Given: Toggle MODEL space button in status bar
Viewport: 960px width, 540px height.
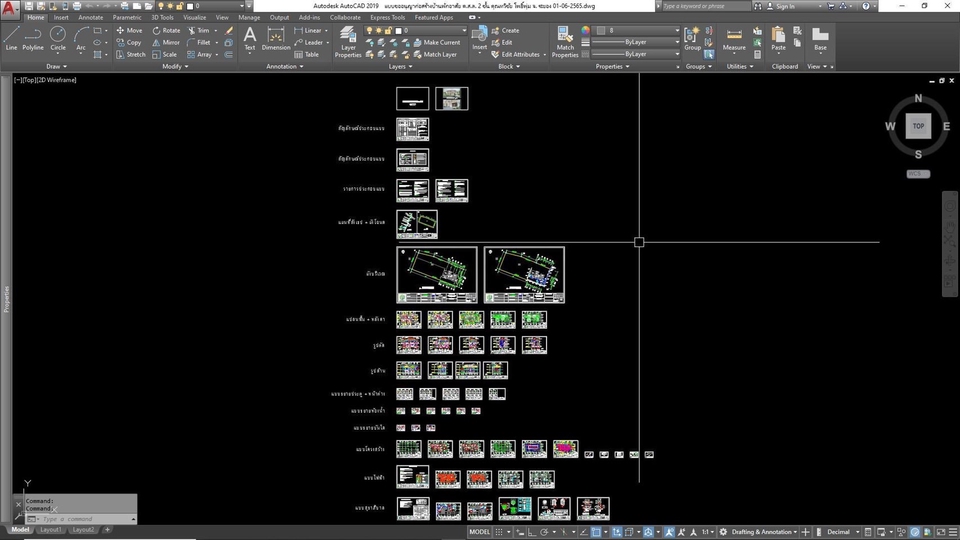Looking at the screenshot, I should point(479,532).
